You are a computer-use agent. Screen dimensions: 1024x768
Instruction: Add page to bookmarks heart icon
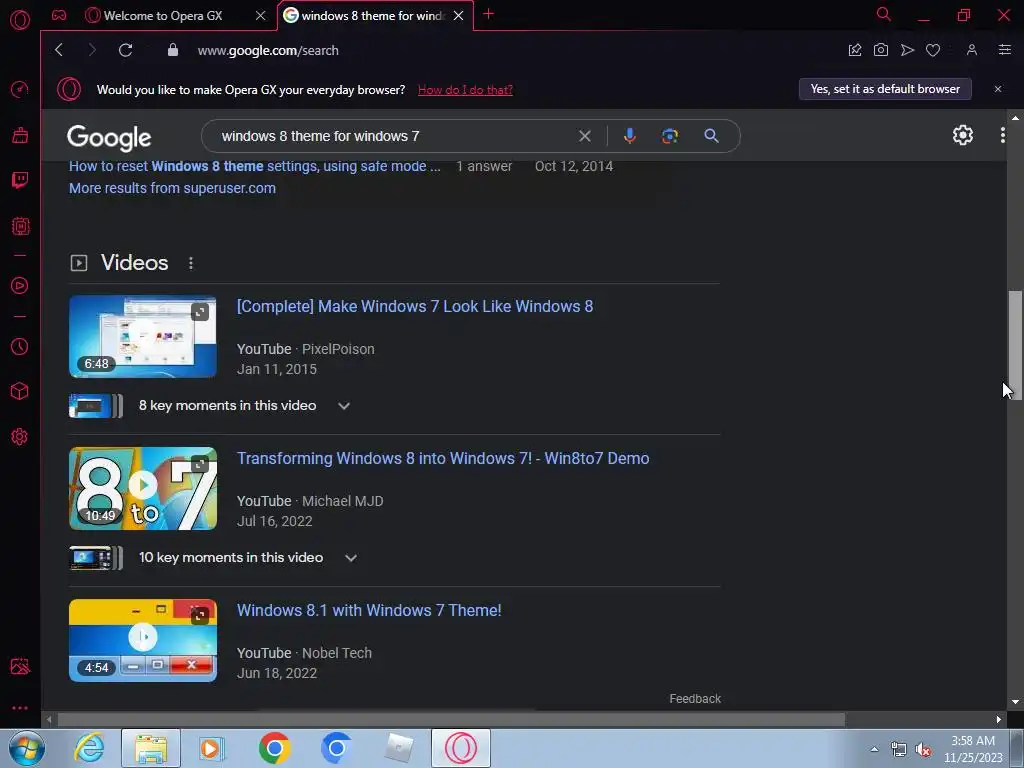933,50
